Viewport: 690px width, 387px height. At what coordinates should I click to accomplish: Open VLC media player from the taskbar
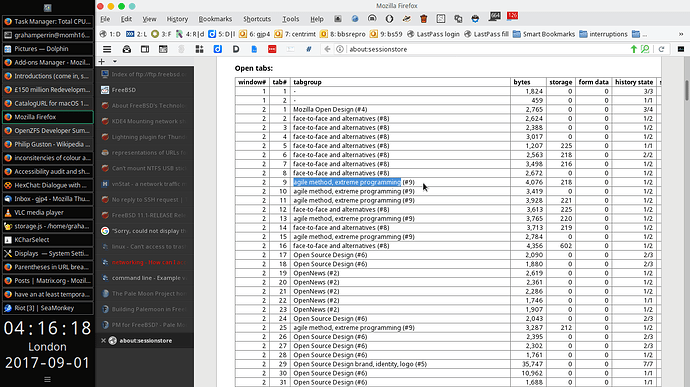coord(48,212)
